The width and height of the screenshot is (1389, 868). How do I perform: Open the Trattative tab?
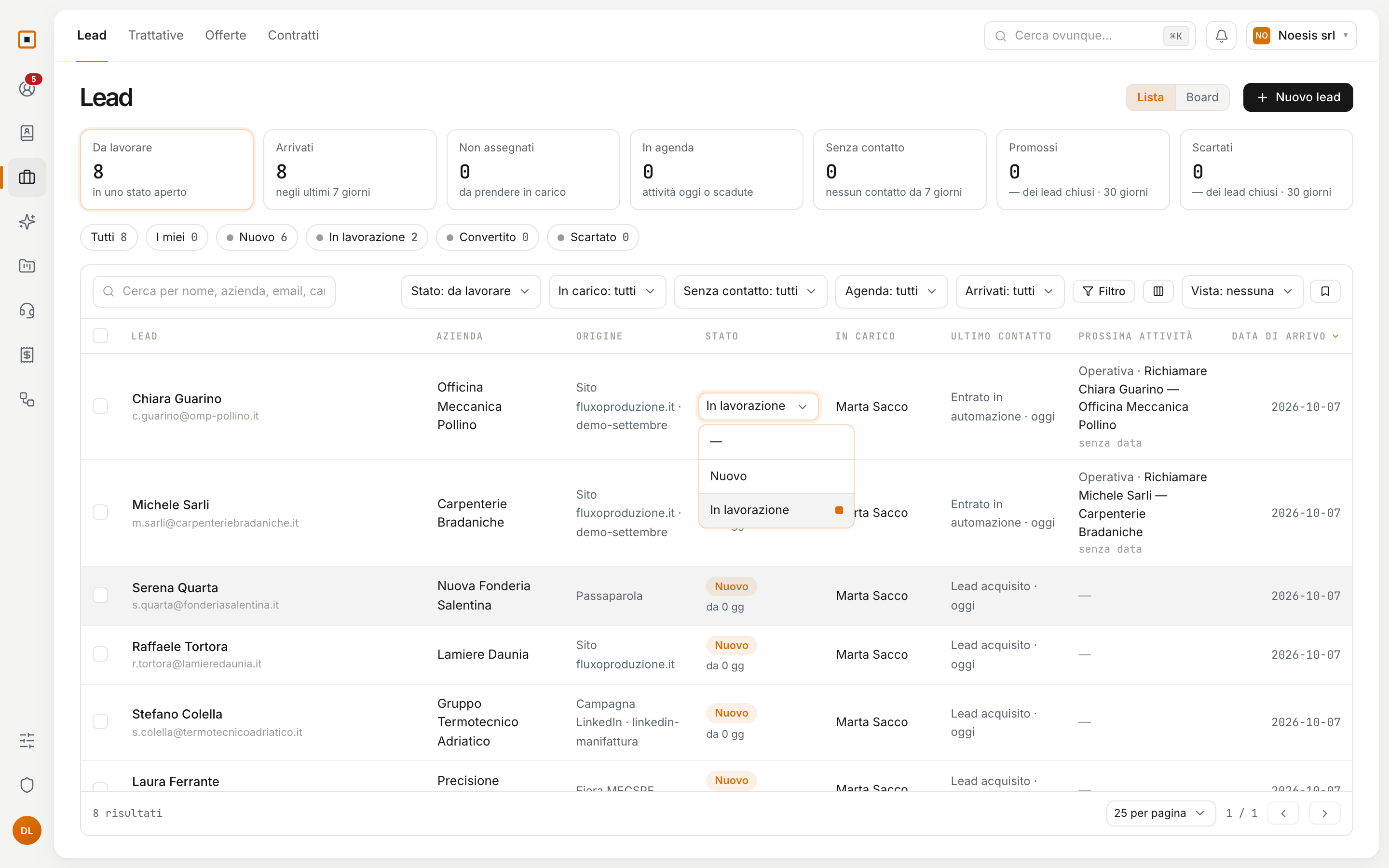tap(156, 35)
